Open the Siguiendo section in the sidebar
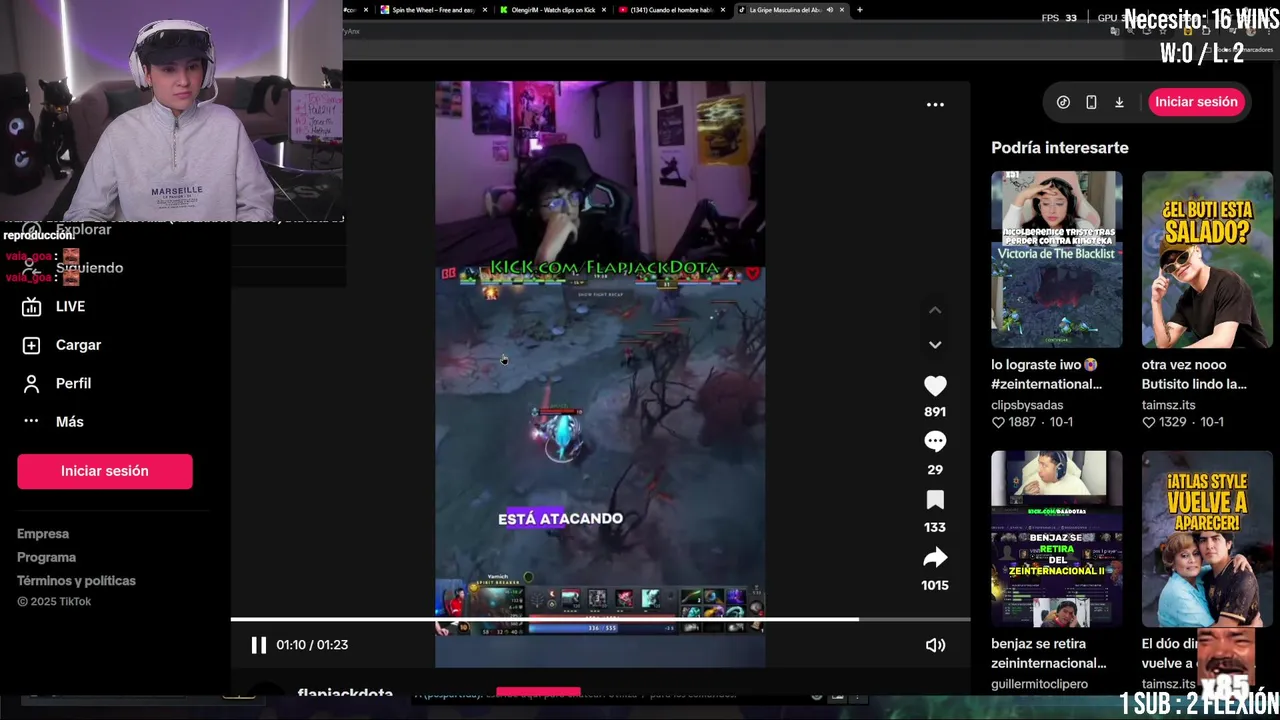1280x720 pixels. (x=89, y=268)
